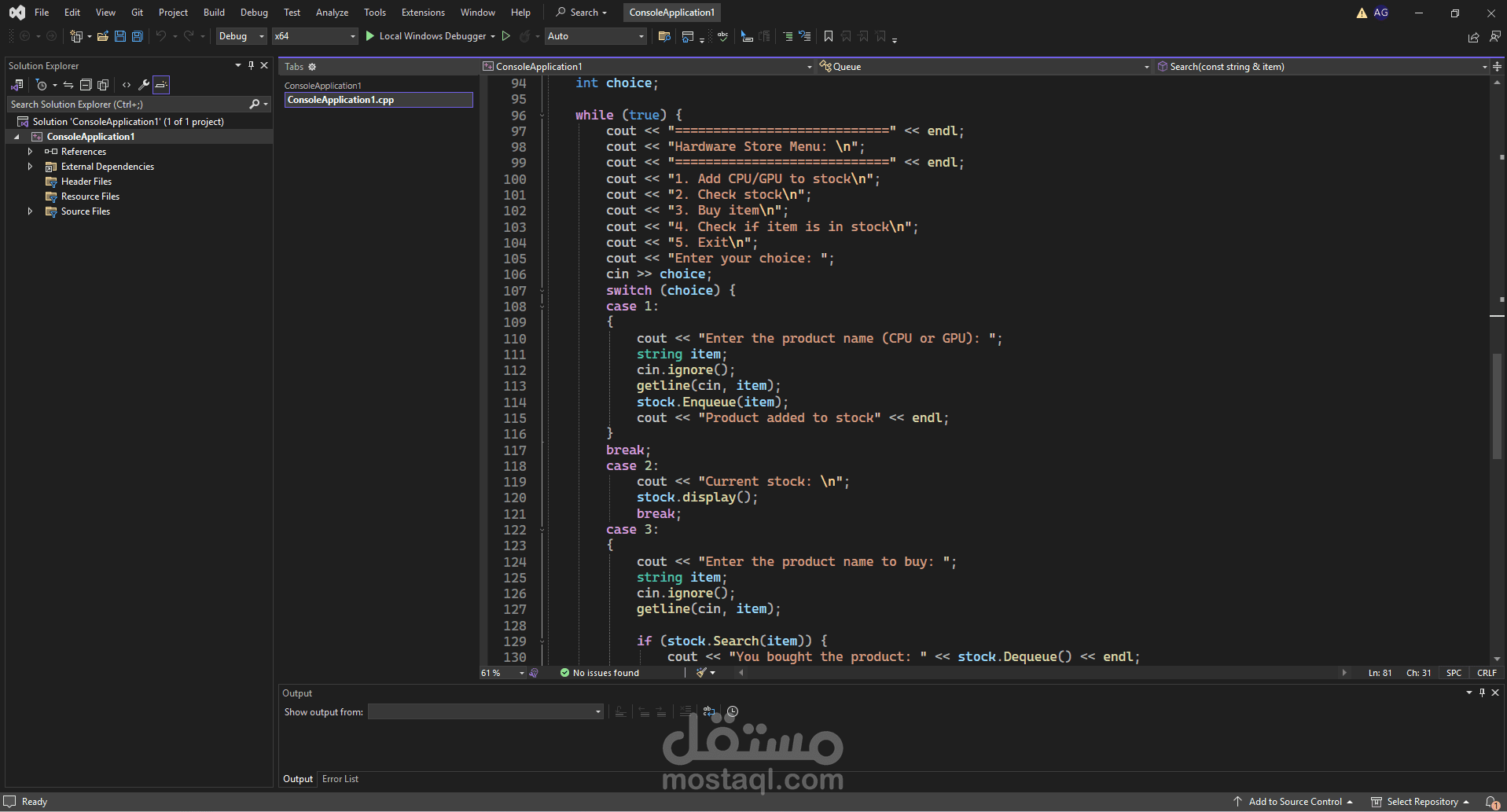Click the horizontal scrollbar right arrow
Image resolution: width=1507 pixels, height=812 pixels.
pos(1344,673)
